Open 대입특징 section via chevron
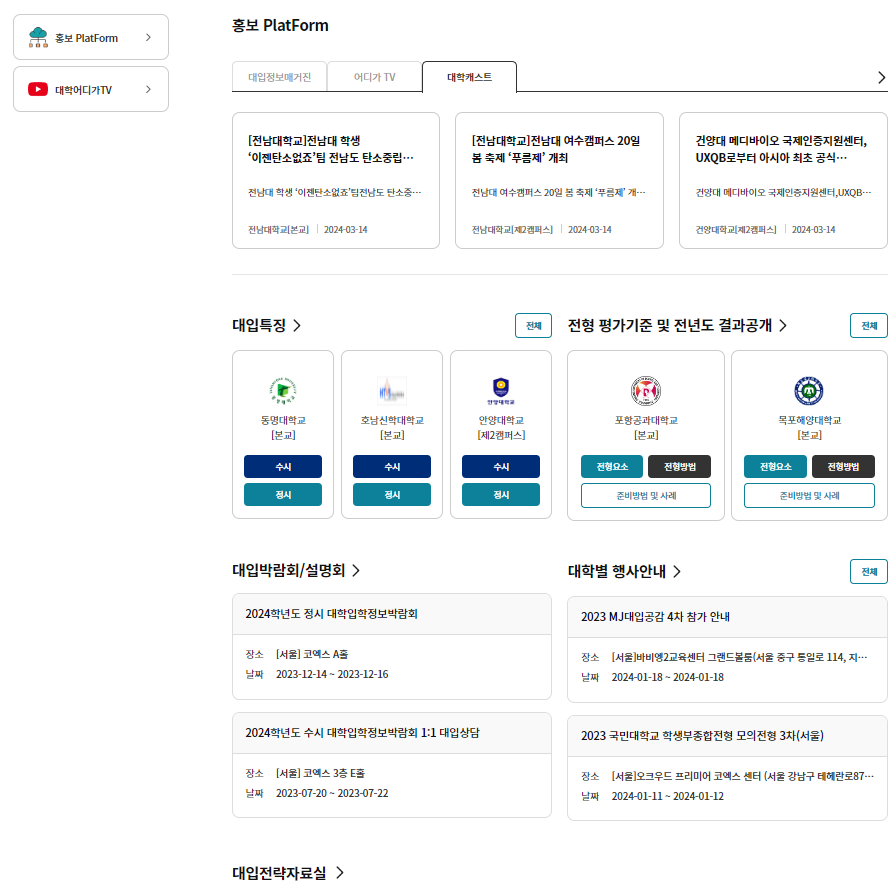891x886 pixels. click(297, 325)
